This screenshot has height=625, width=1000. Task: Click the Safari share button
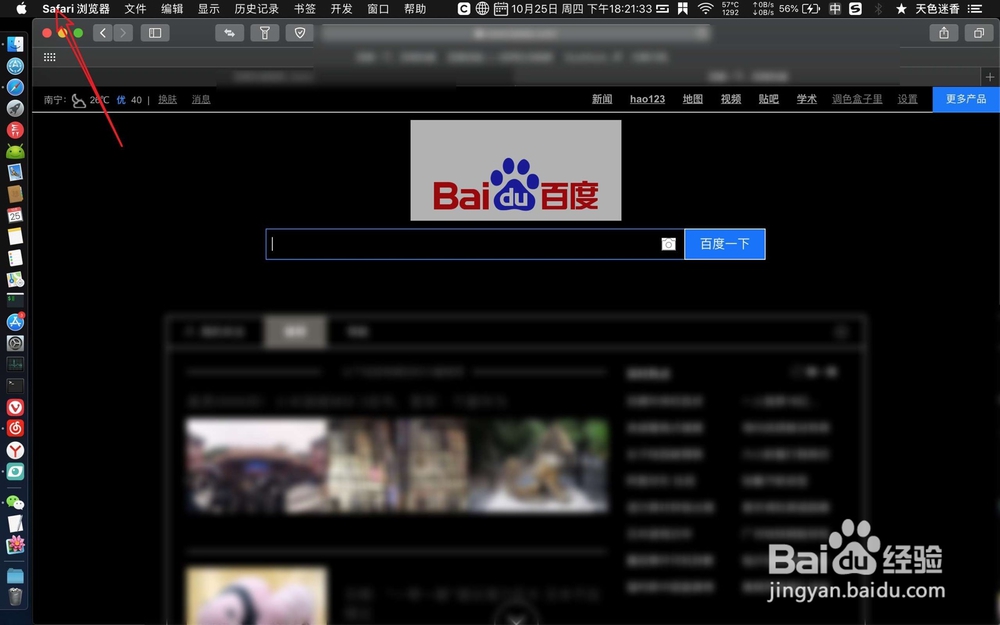tap(944, 33)
